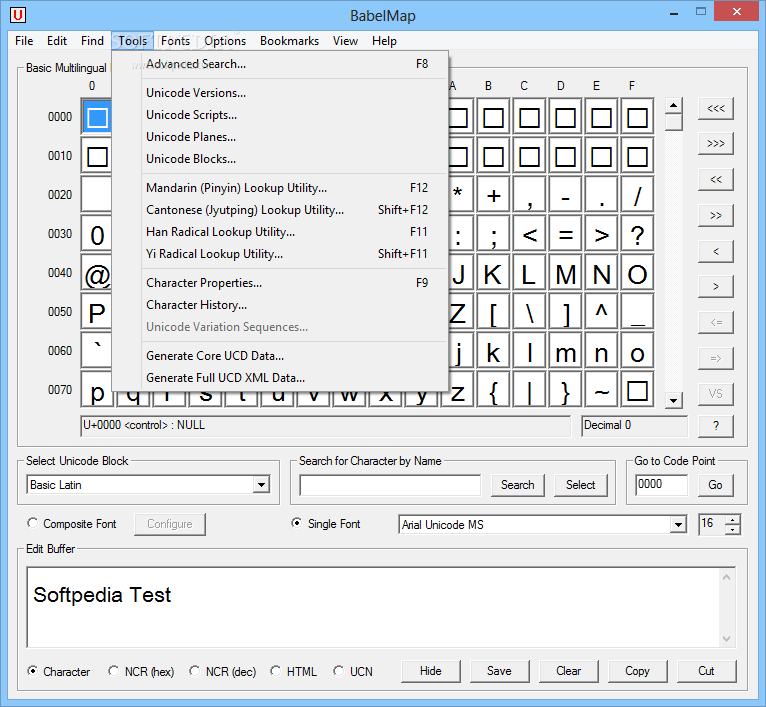Choose NCR (dec) display mode radio
The width and height of the screenshot is (766, 707).
coord(194,671)
